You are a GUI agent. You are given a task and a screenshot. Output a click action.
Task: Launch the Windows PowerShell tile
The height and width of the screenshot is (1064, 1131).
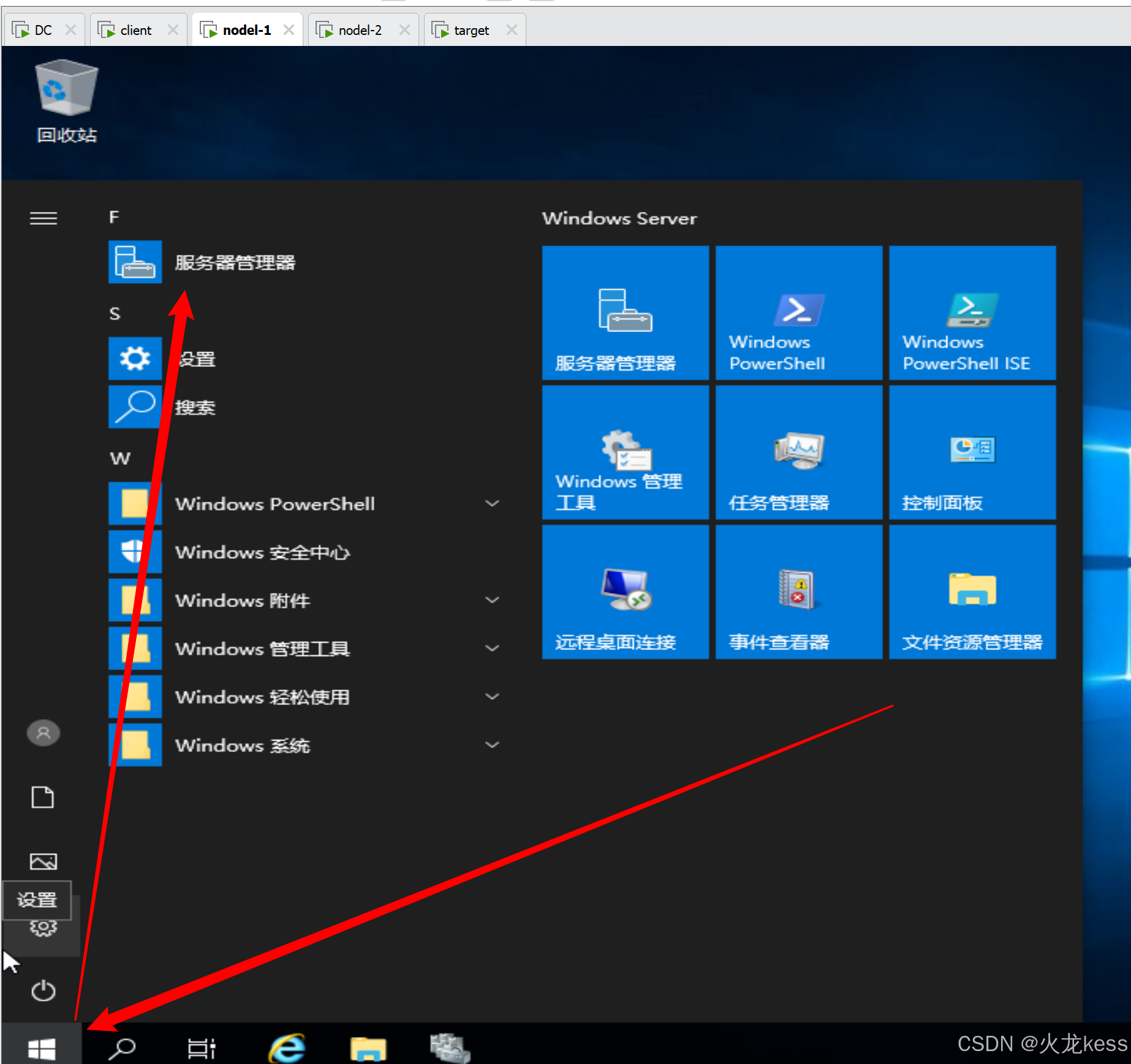pos(798,312)
